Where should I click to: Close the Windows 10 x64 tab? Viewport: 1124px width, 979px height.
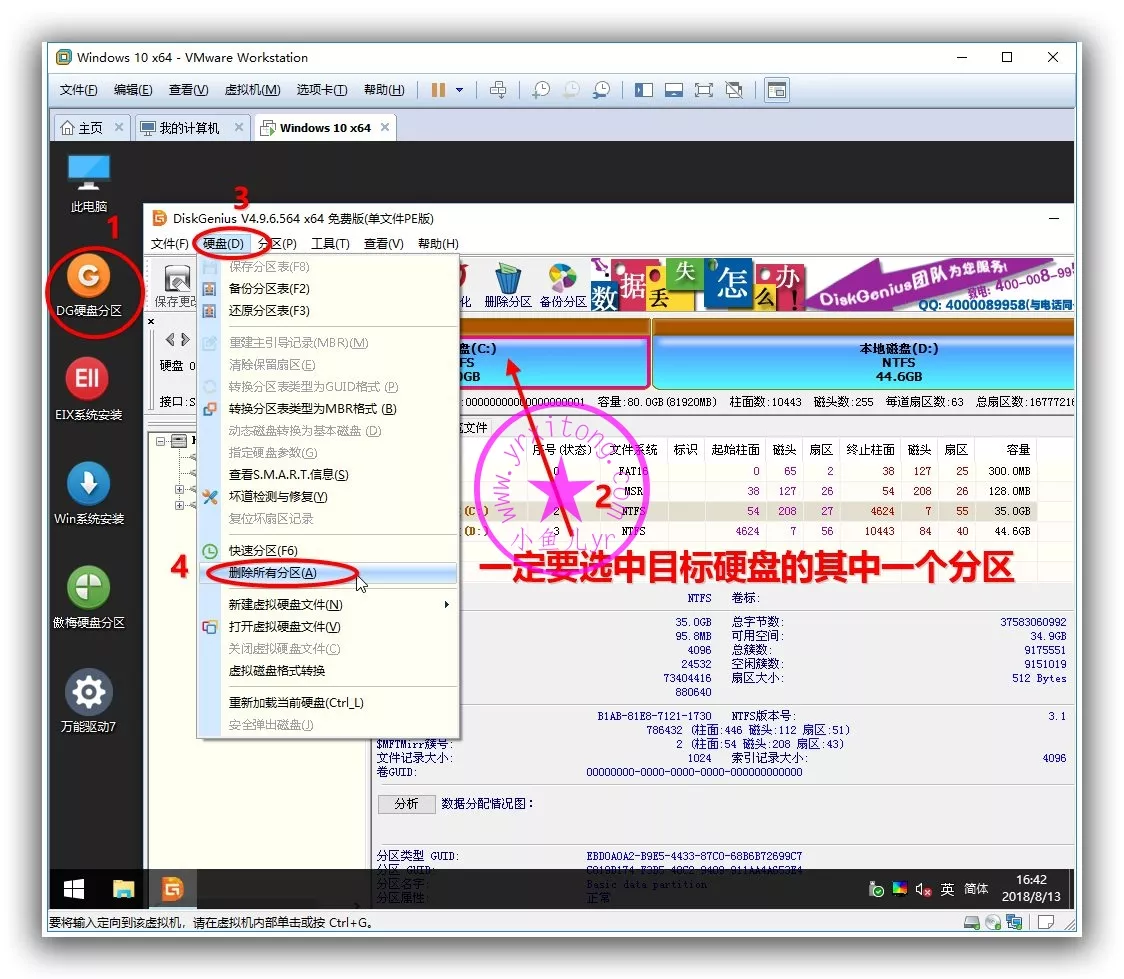coord(385,127)
